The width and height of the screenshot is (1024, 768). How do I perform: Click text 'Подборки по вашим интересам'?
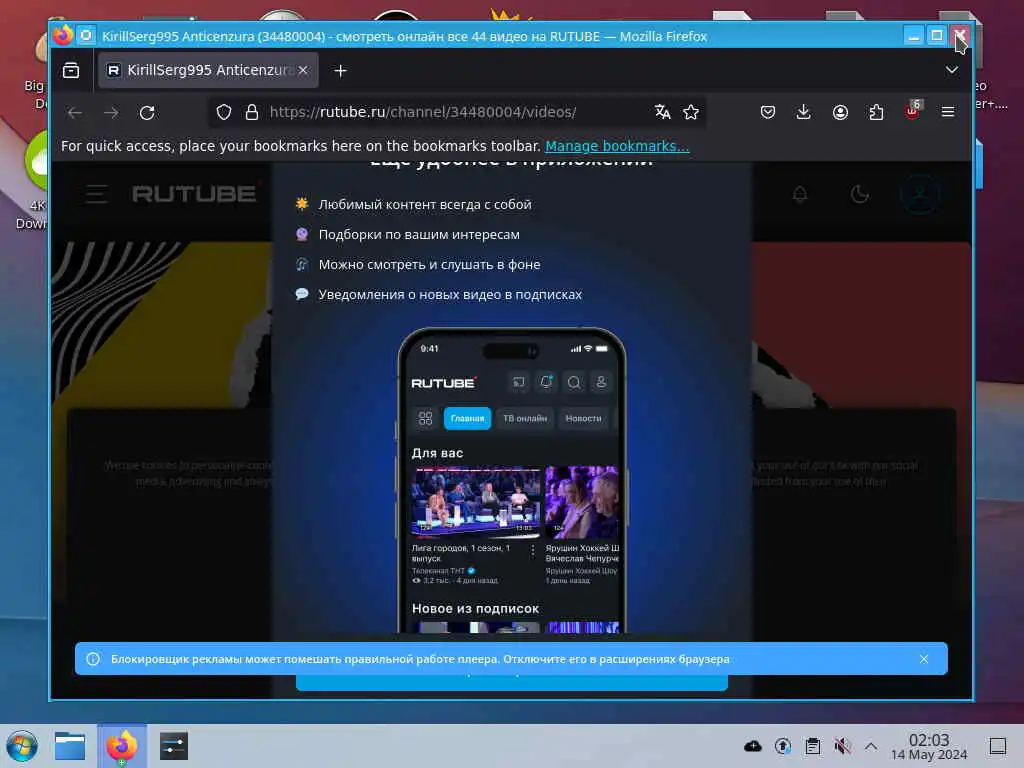[419, 234]
